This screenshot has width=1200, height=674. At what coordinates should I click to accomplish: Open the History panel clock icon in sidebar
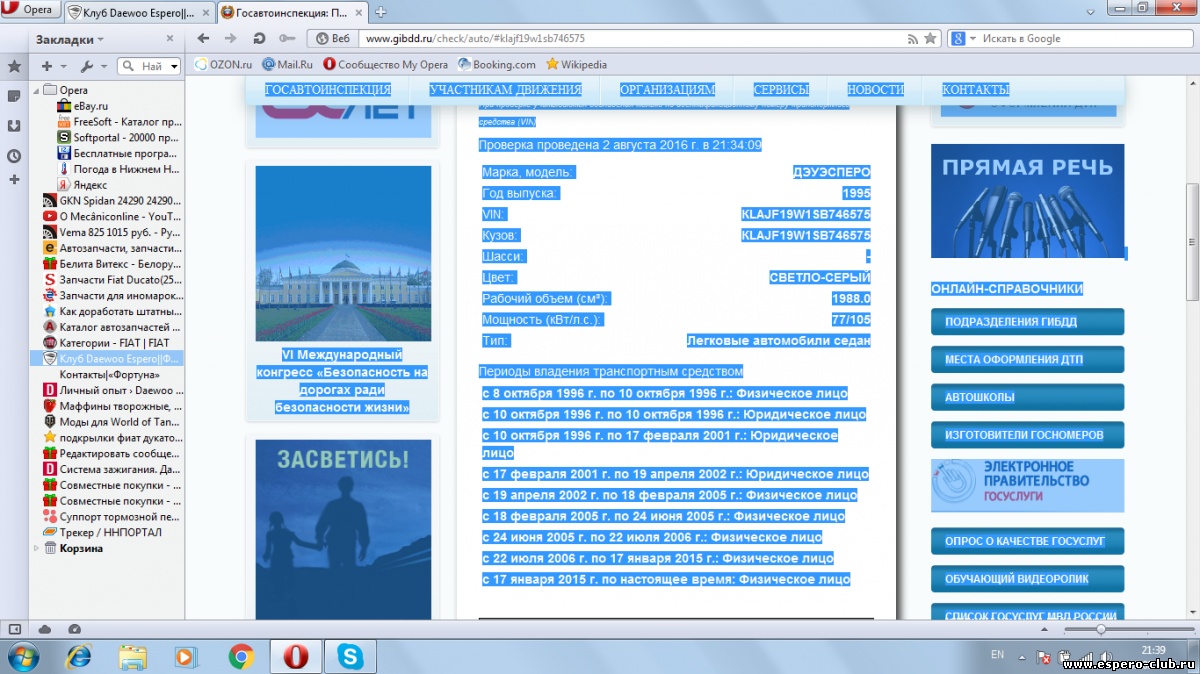(14, 156)
